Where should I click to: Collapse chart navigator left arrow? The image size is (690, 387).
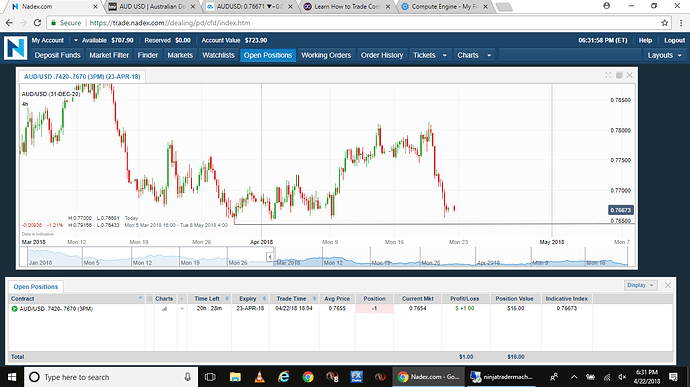270,257
